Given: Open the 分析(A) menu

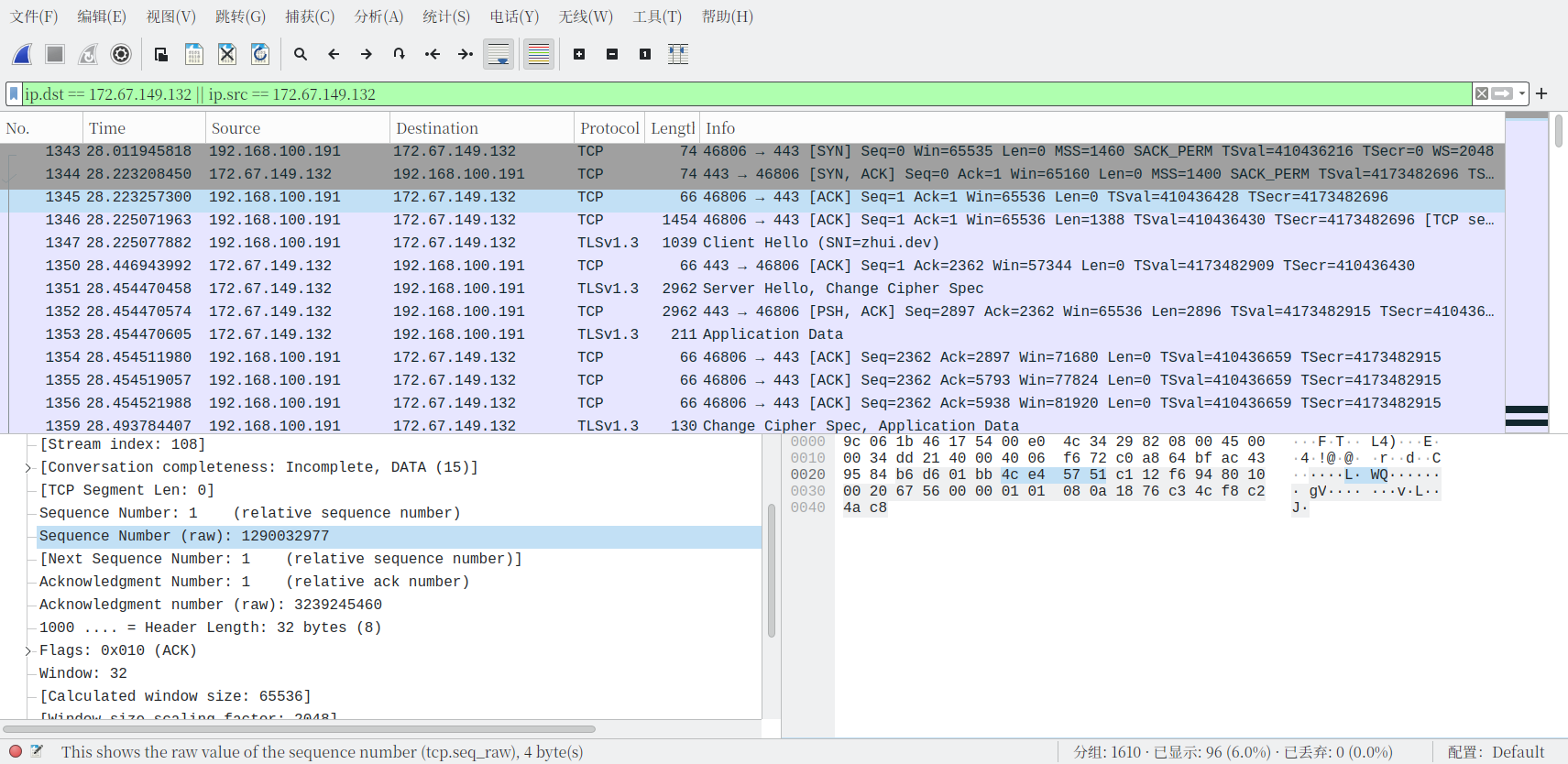Looking at the screenshot, I should tap(378, 16).
